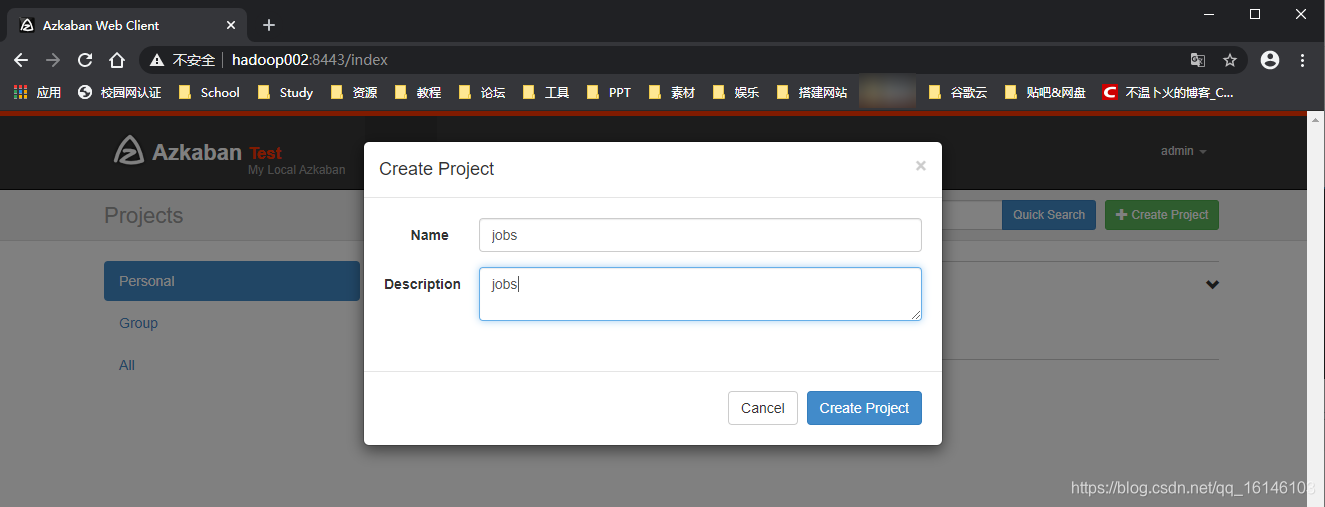Select the Group projects tab
The height and width of the screenshot is (507, 1325).
[138, 323]
